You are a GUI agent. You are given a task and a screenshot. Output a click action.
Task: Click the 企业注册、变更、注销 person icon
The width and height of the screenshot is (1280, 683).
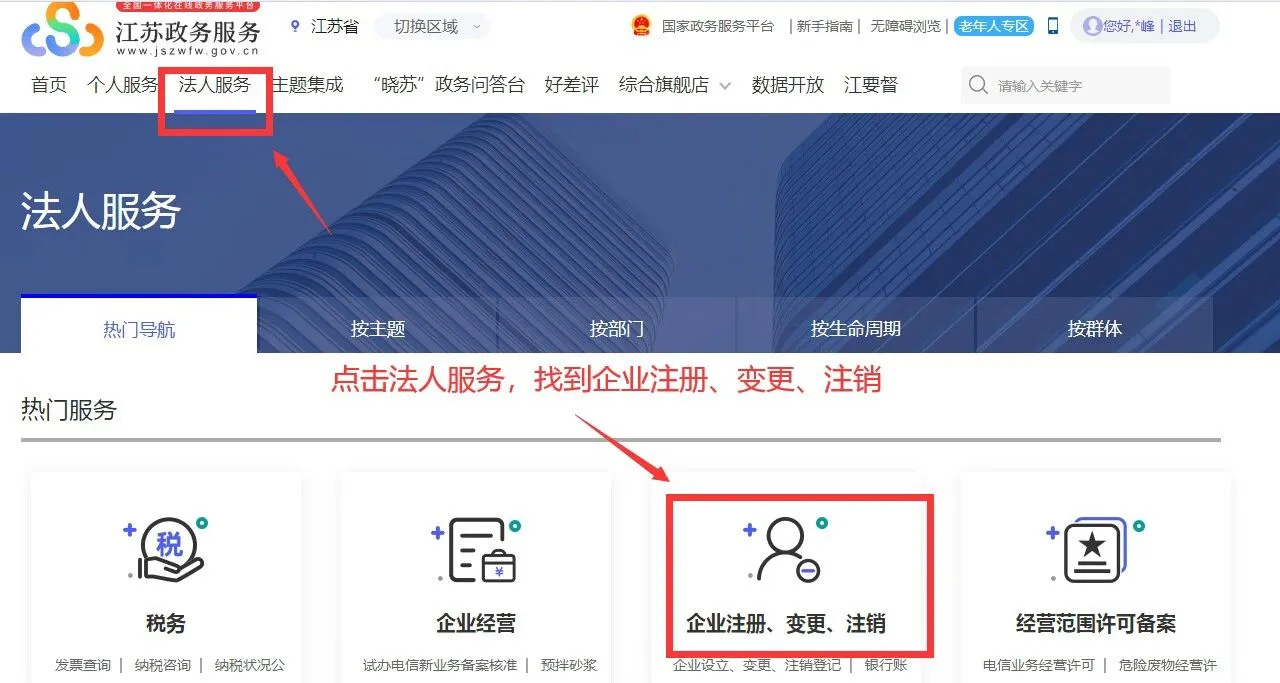pos(785,550)
